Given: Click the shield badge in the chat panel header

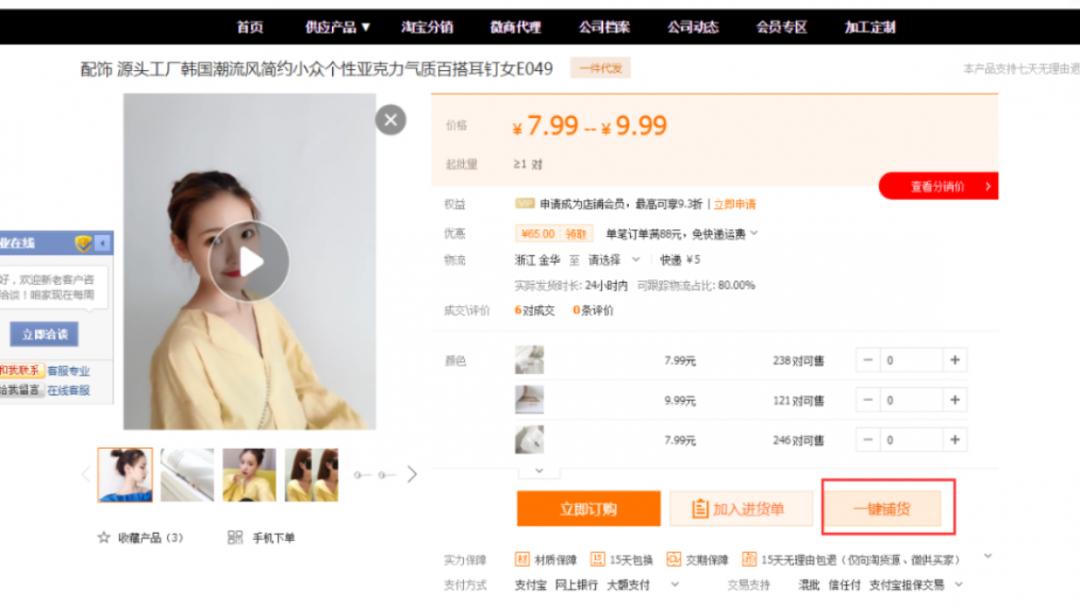Looking at the screenshot, I should 85,244.
